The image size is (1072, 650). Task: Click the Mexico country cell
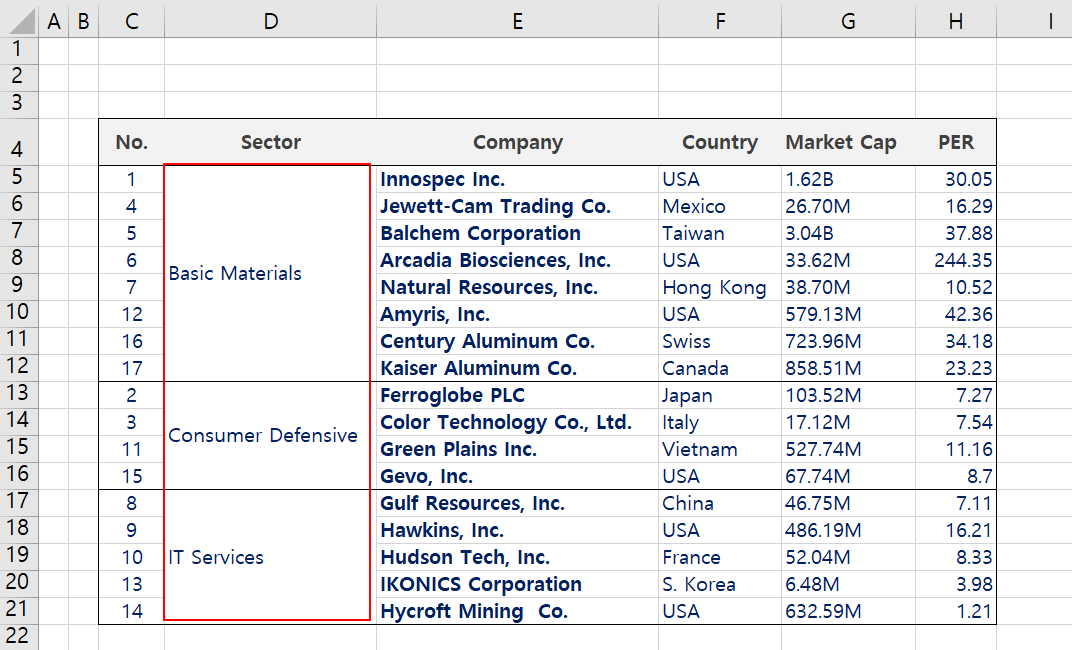pos(720,206)
